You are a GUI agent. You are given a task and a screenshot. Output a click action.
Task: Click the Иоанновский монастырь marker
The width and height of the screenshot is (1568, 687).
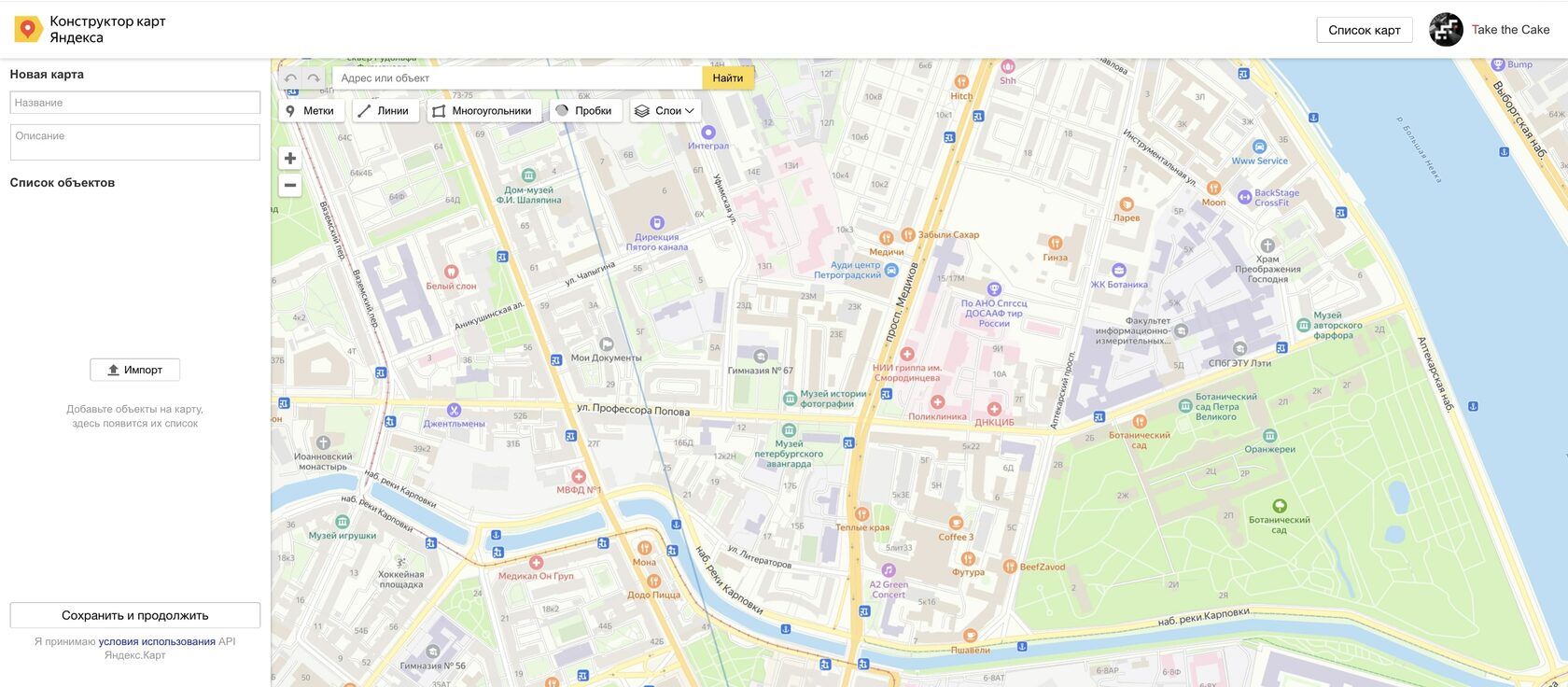coord(323,443)
